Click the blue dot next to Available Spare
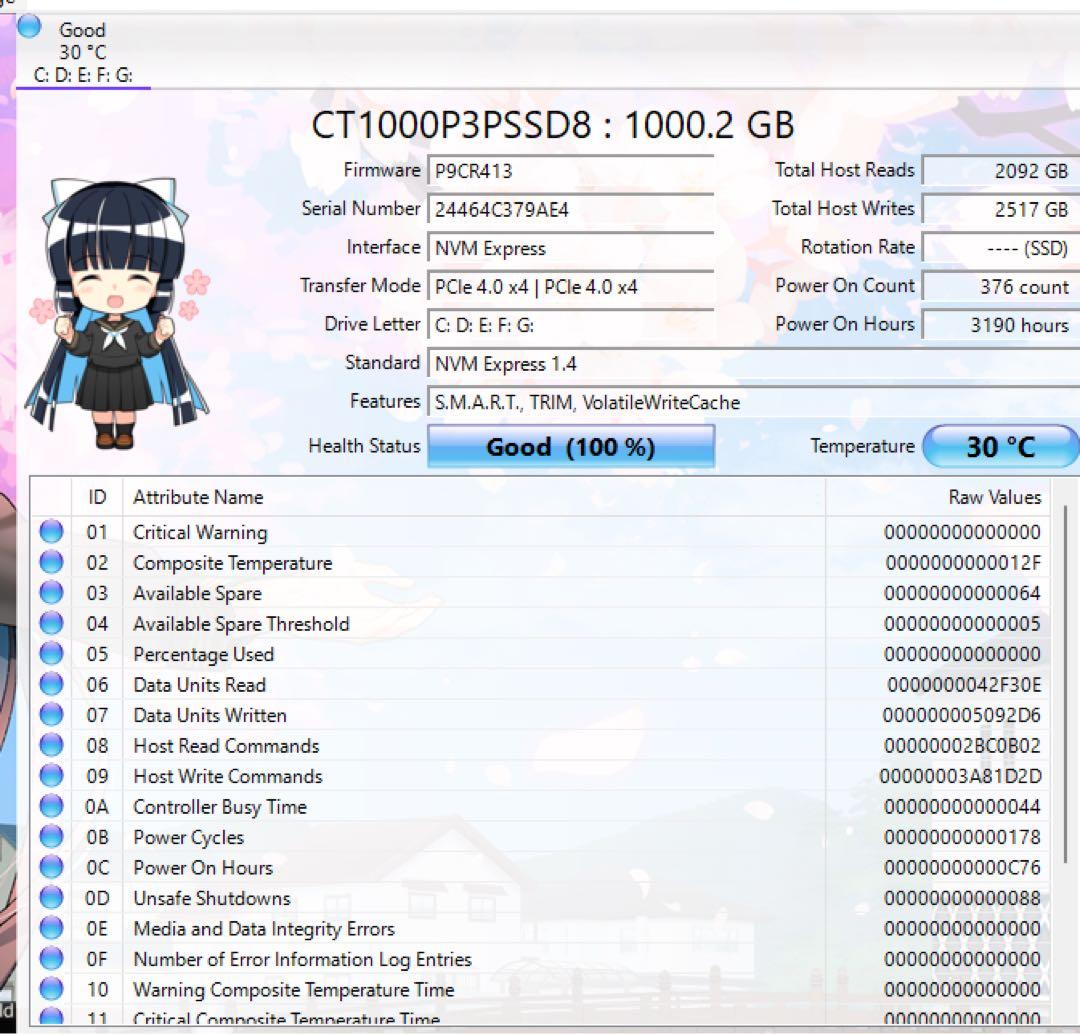Image resolution: width=1080 pixels, height=1034 pixels. click(x=51, y=592)
